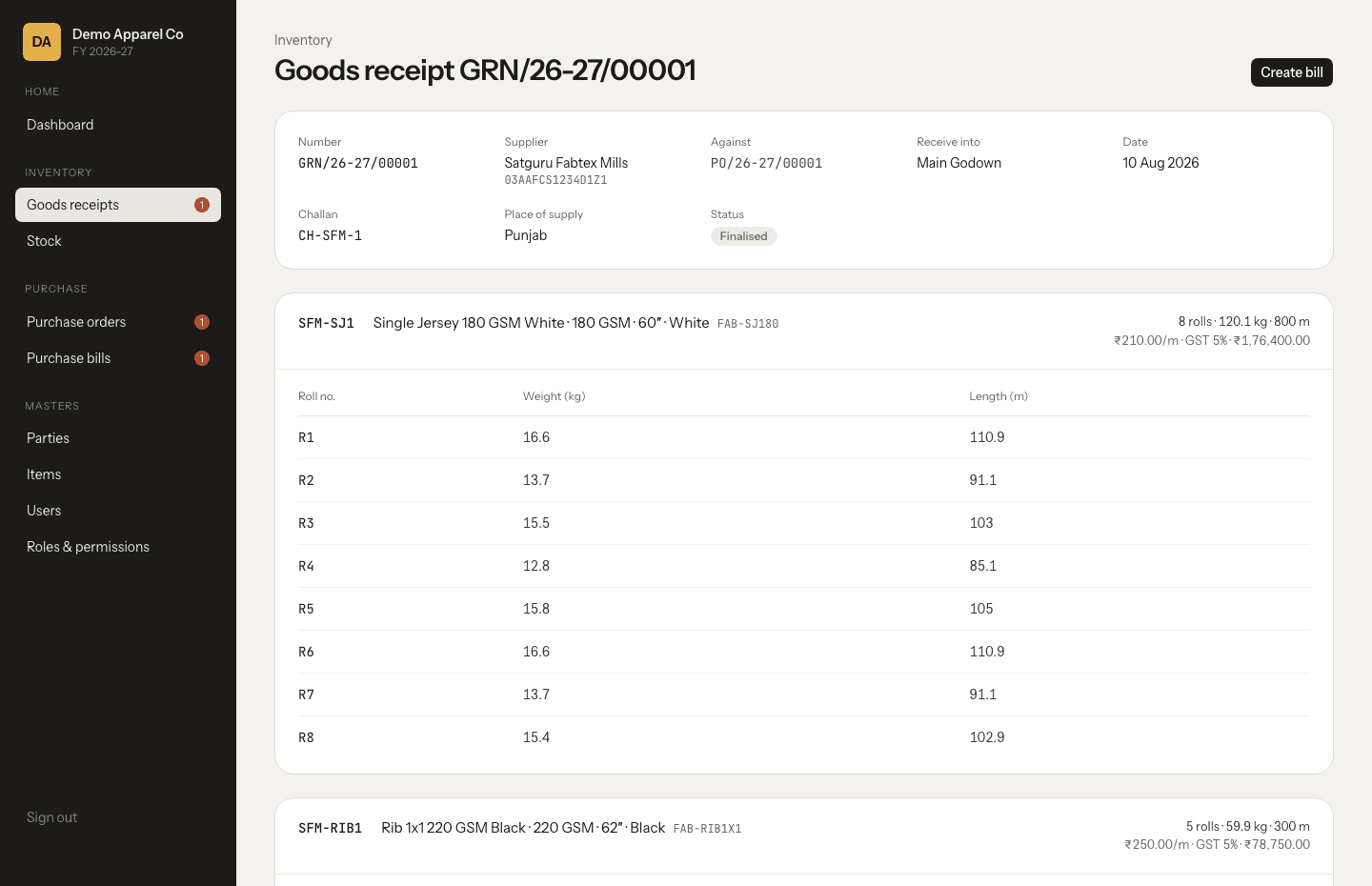Click the Length (m) column header
This screenshot has height=886, width=1372.
coord(999,396)
